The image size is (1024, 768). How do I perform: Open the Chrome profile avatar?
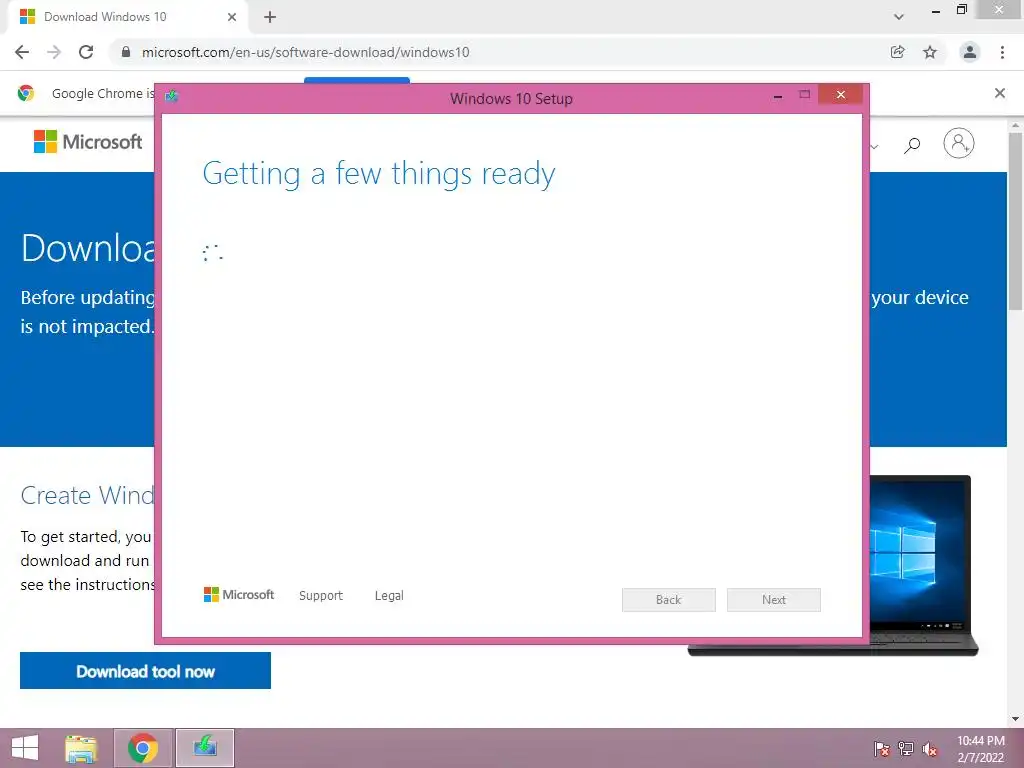(x=970, y=52)
